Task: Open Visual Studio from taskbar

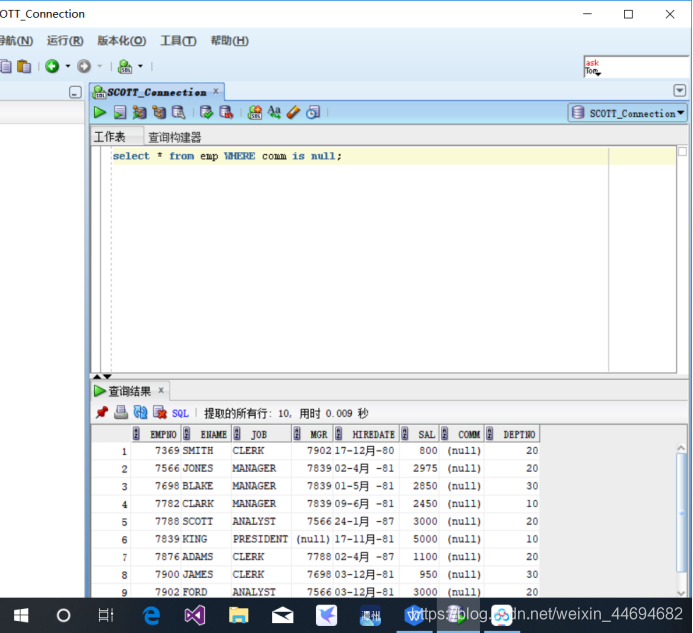Action: click(x=194, y=615)
